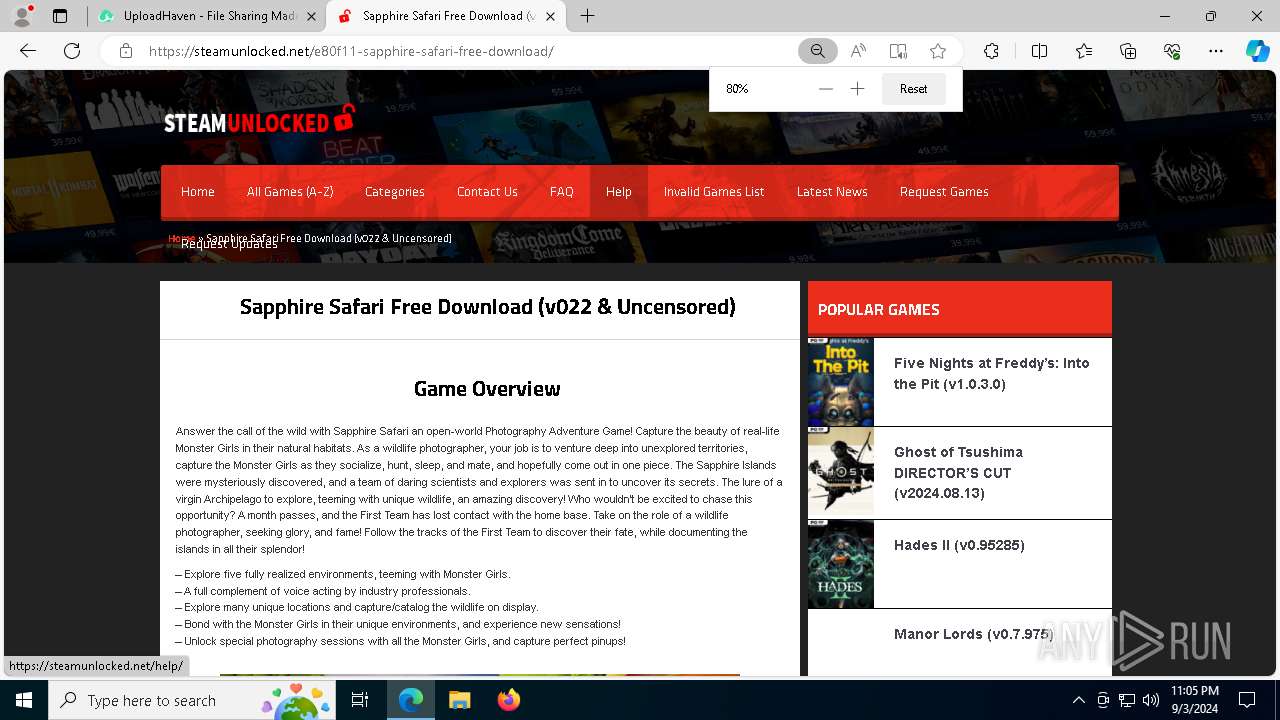The width and height of the screenshot is (1280, 720).
Task: Open Windows Start menu
Action: tap(24, 700)
